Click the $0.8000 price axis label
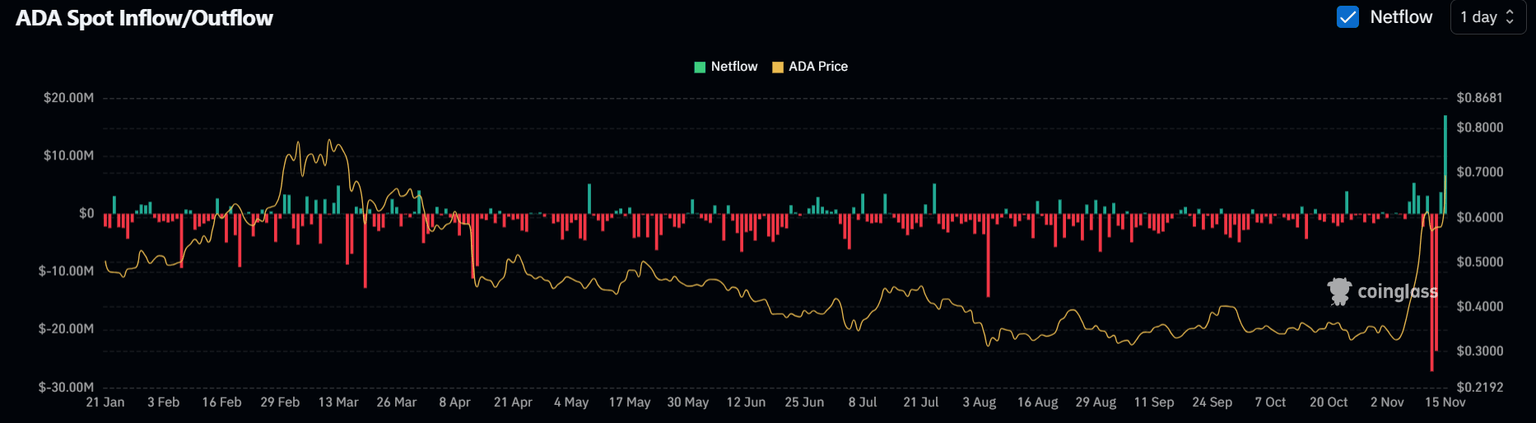The image size is (1536, 423). point(1480,128)
